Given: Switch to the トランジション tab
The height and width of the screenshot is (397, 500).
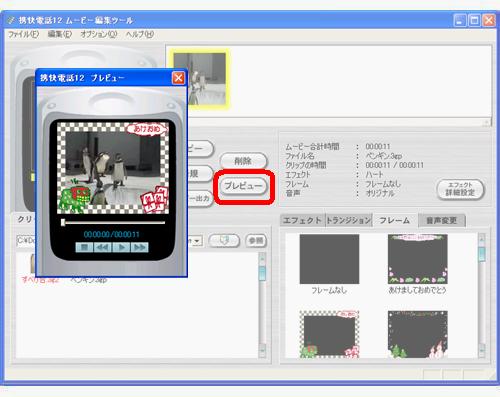Looking at the screenshot, I should (348, 220).
